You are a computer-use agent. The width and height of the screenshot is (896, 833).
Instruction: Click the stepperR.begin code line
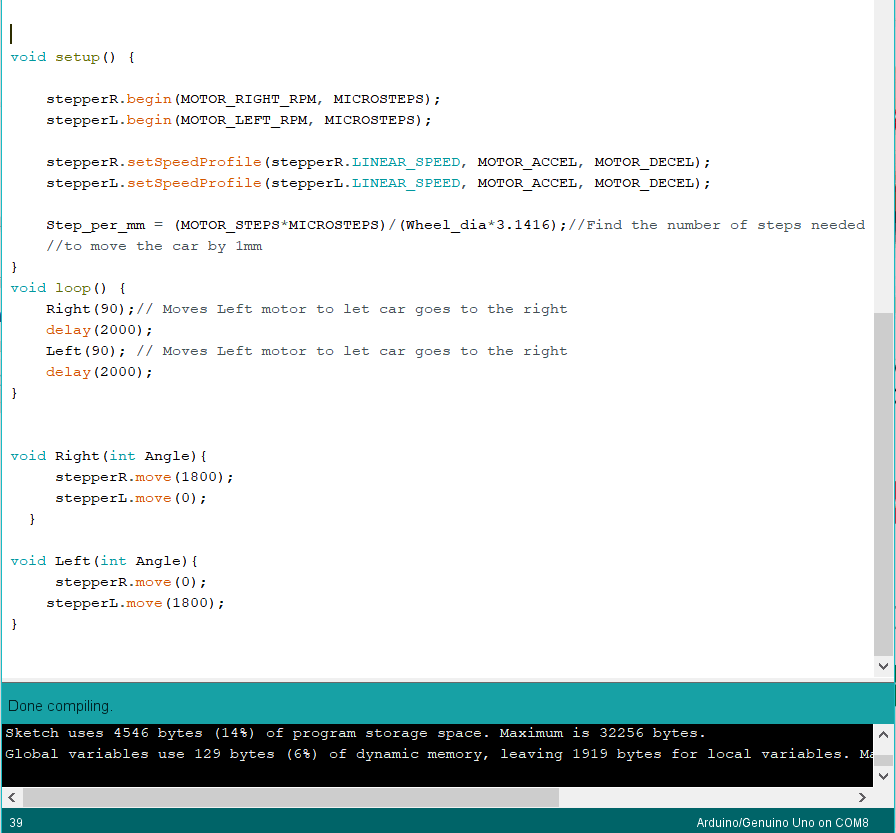pyautogui.click(x=243, y=99)
